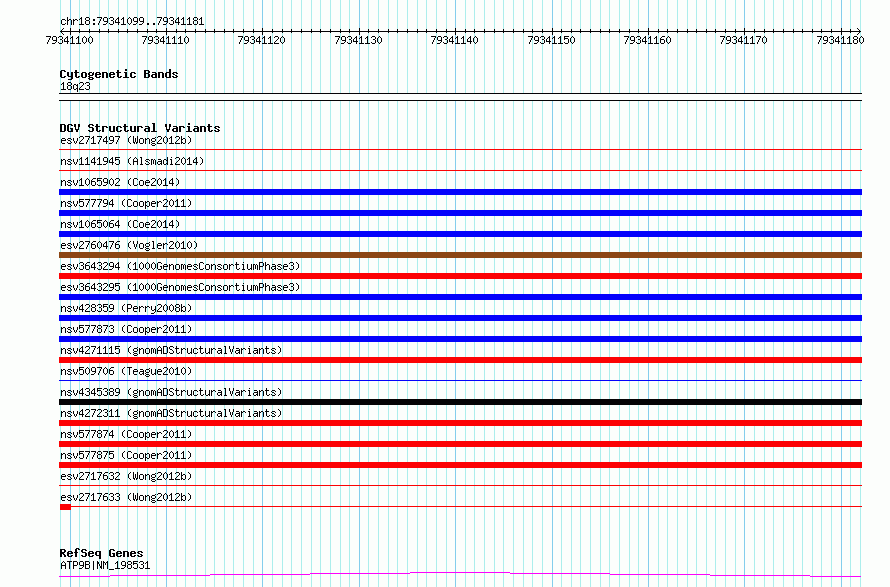The height and width of the screenshot is (587, 890).
Task: Click ruler position 79341110
Action: tap(165, 40)
